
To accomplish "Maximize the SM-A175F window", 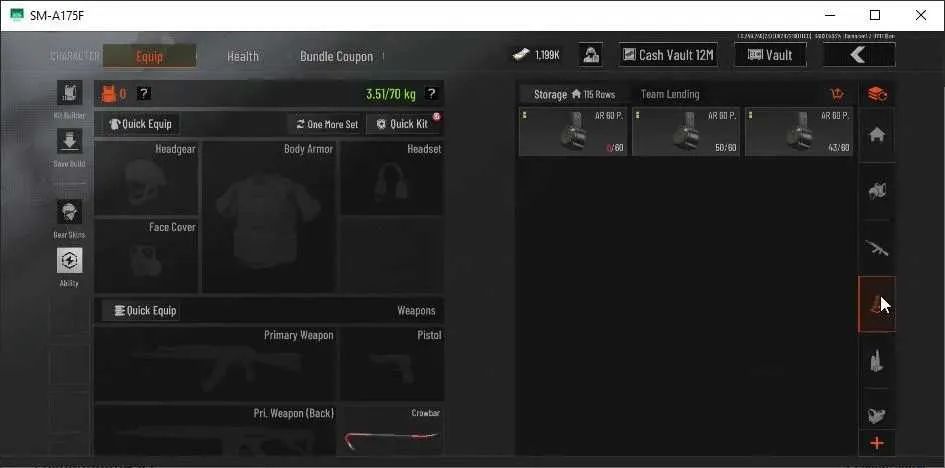I will pyautogui.click(x=875, y=15).
